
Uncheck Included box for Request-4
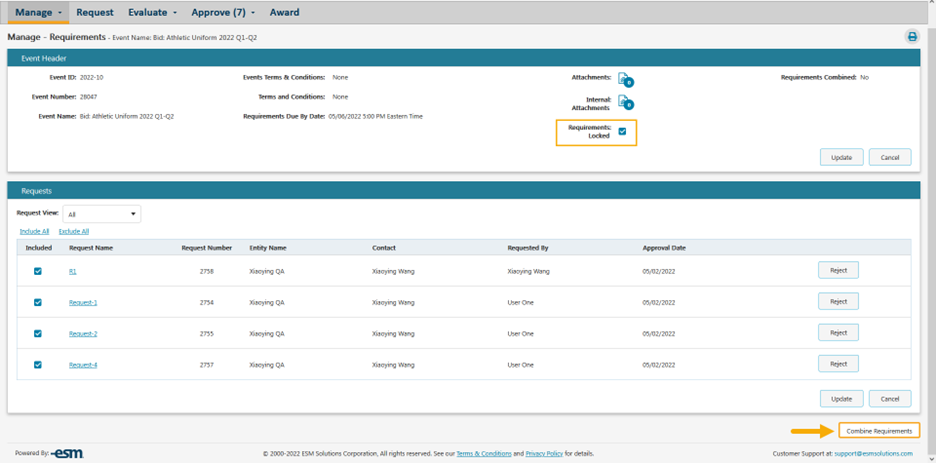coord(38,365)
